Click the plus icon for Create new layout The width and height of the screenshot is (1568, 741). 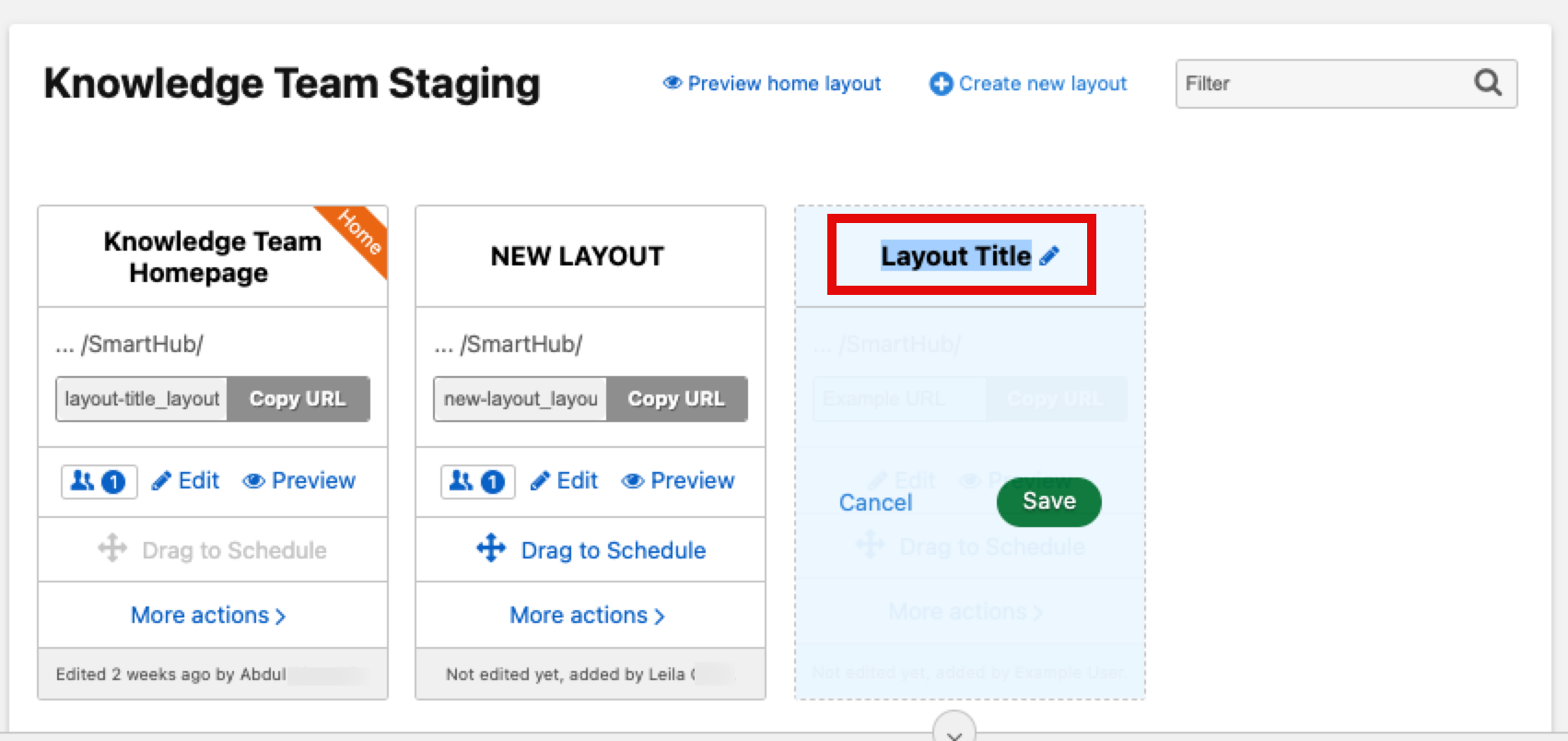941,84
